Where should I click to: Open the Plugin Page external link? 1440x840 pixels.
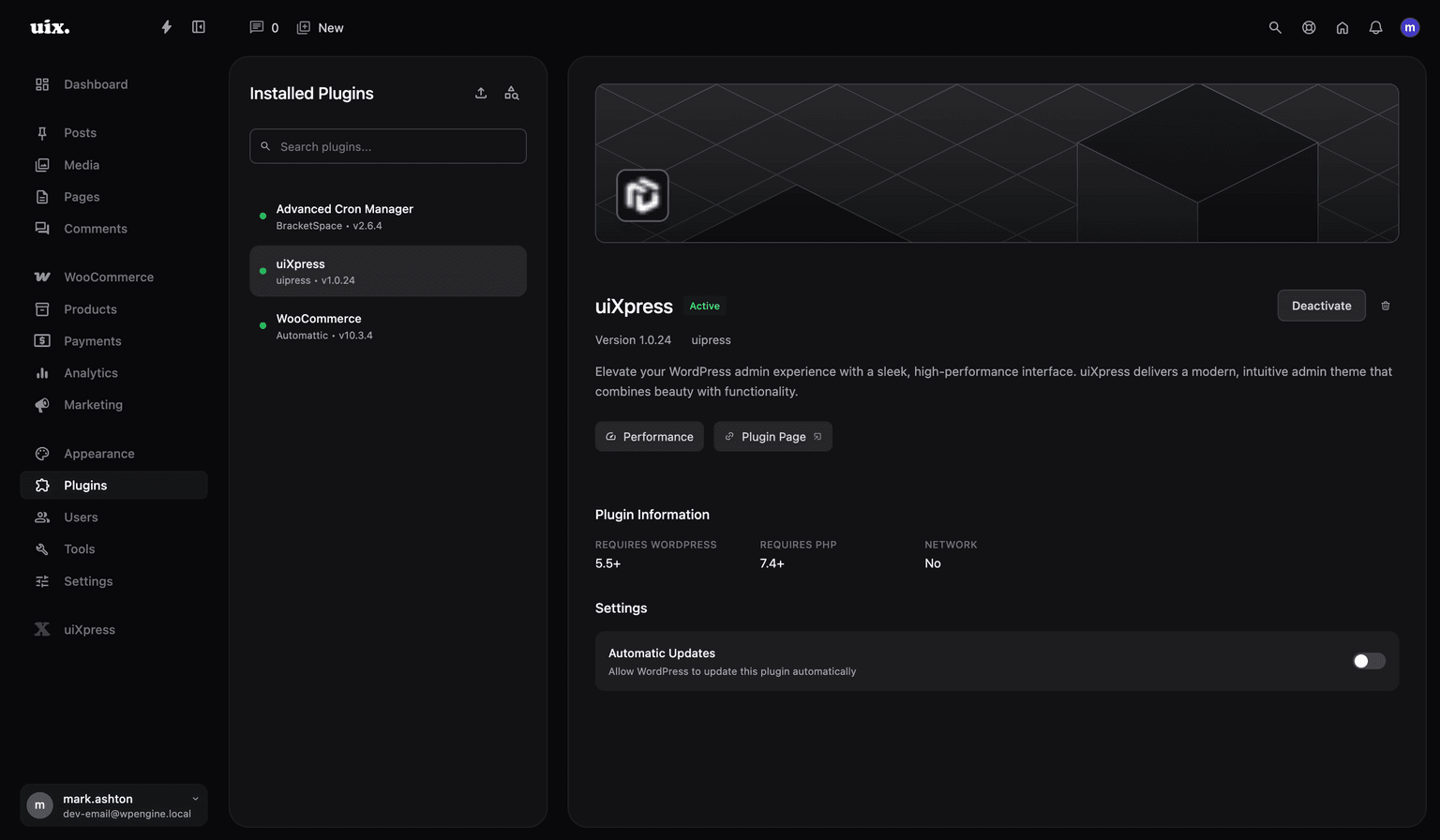[772, 436]
